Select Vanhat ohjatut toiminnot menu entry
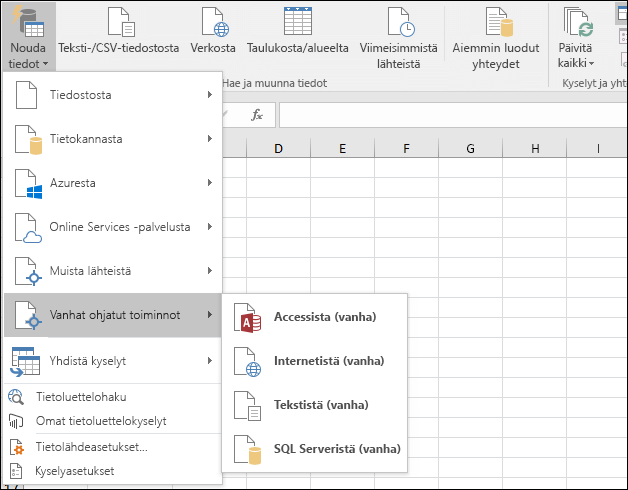Screen dimensions: 628x490 [x=113, y=315]
